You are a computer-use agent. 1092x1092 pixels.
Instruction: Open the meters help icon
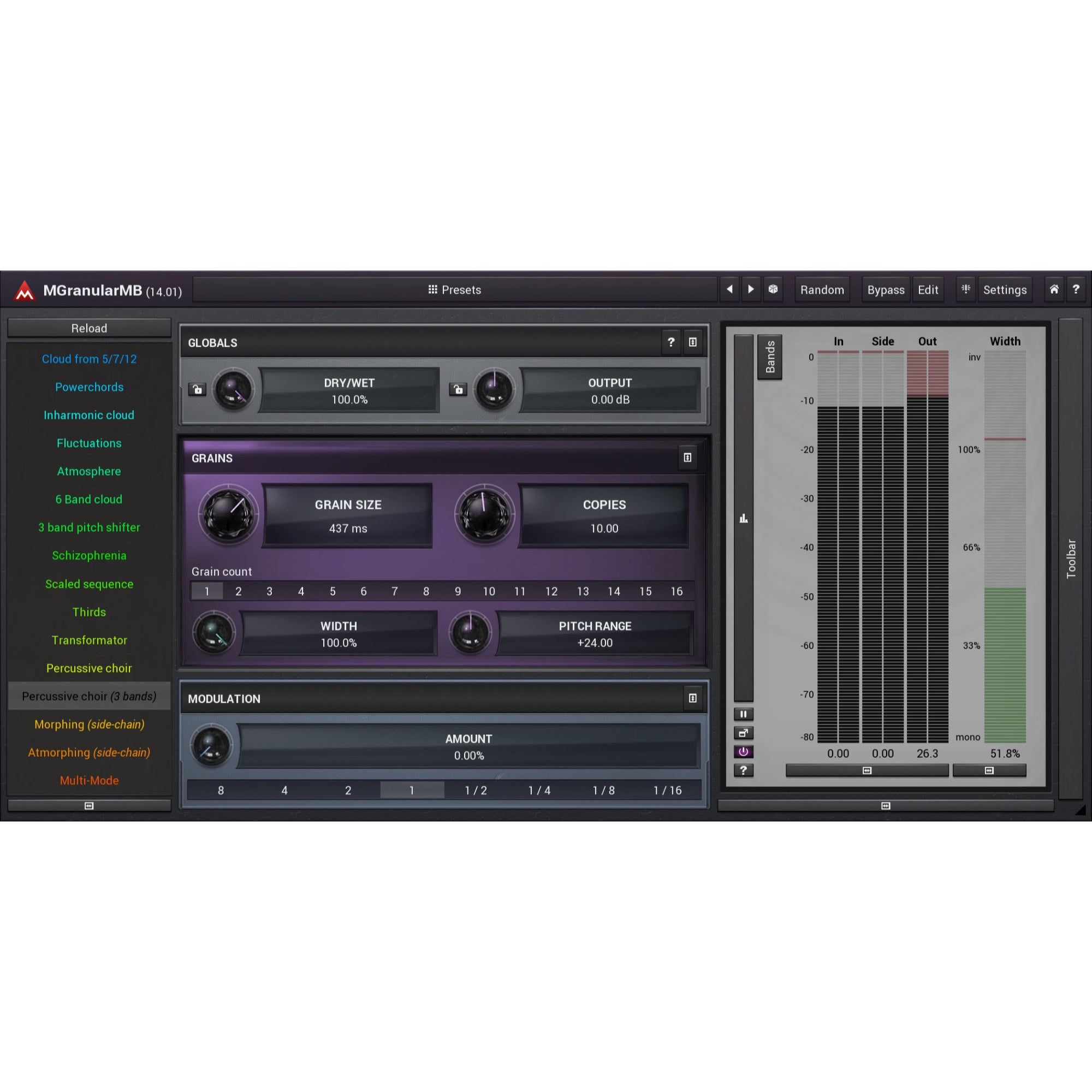tap(743, 770)
